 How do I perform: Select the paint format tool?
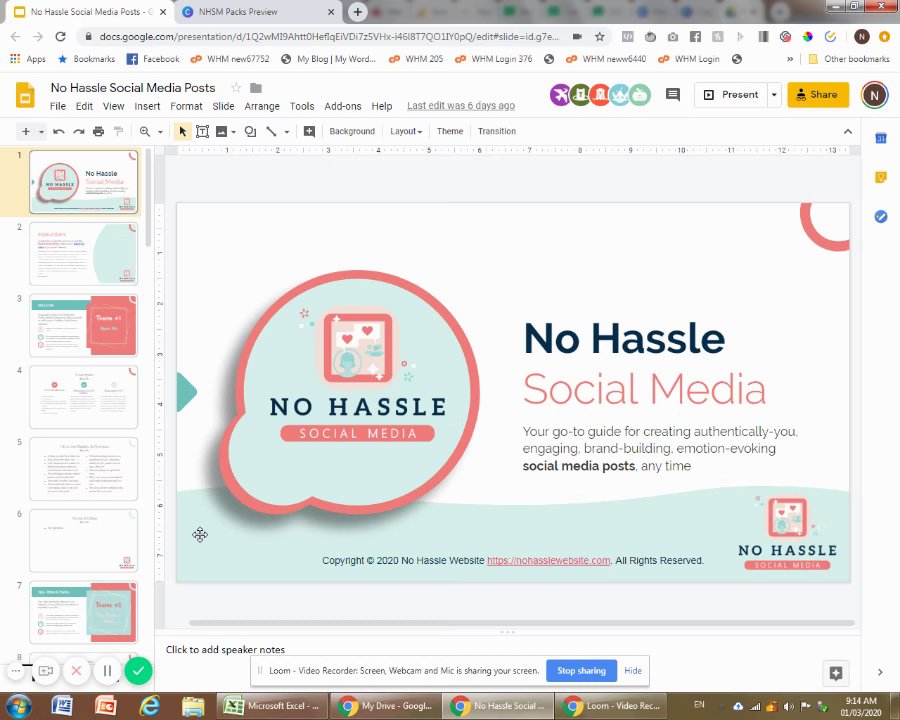119,131
